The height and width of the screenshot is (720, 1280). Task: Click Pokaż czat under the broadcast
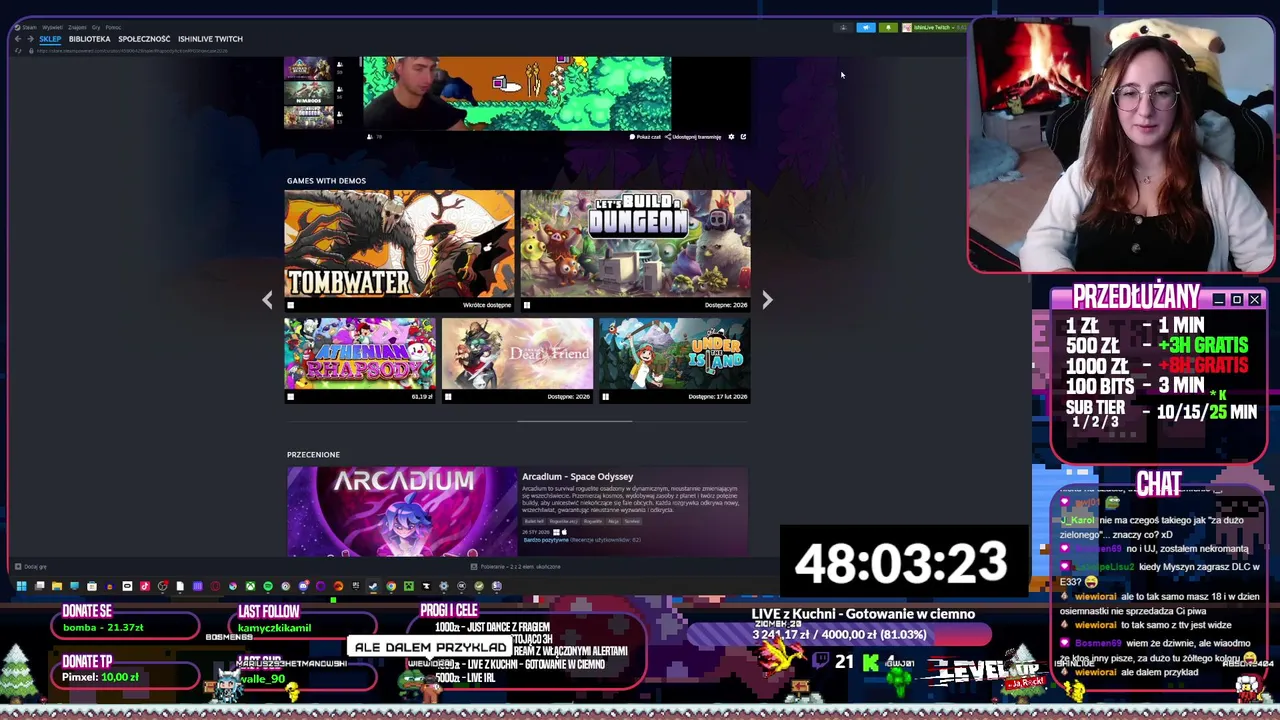pos(646,137)
